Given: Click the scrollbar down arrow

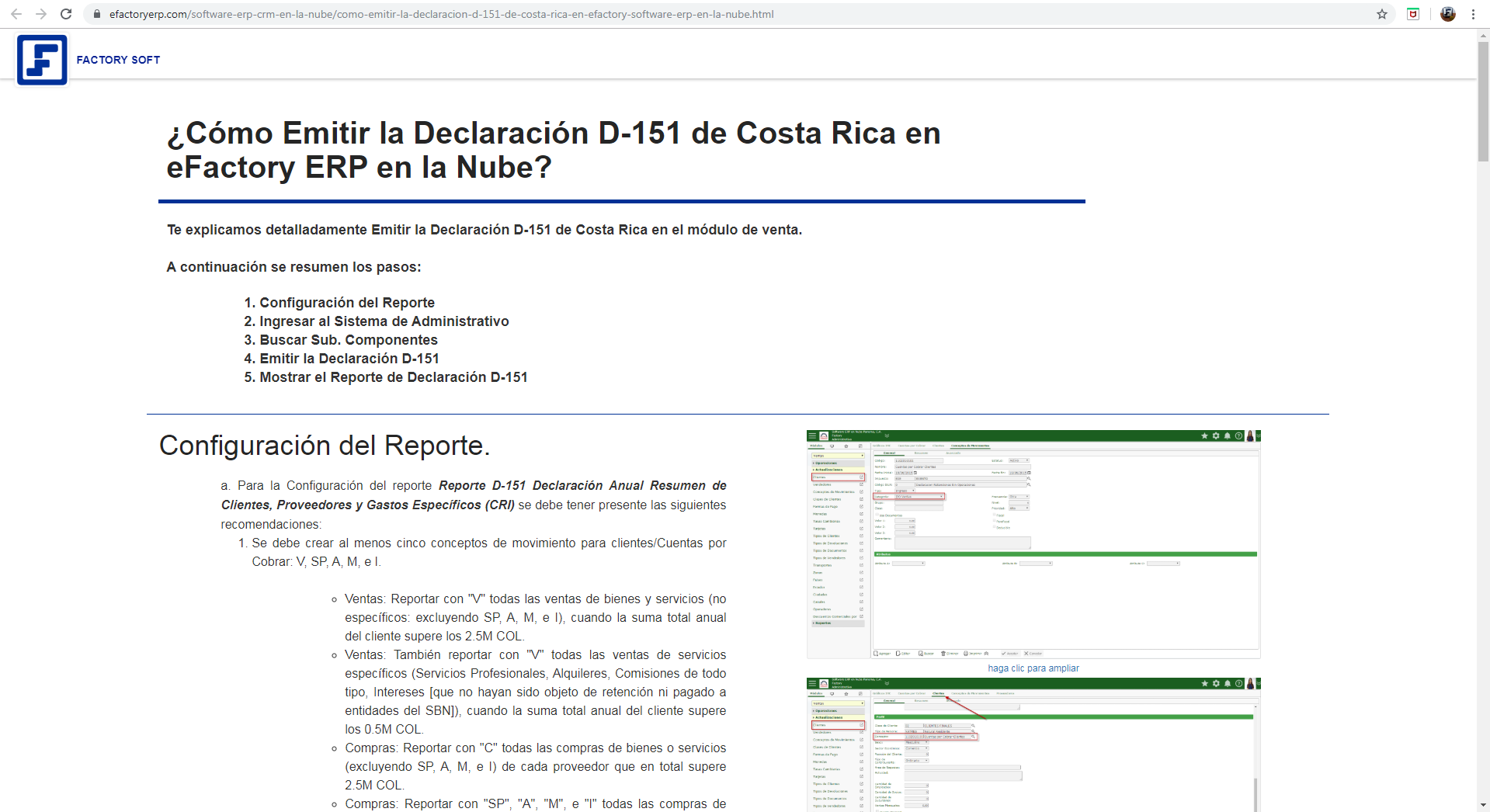Looking at the screenshot, I should [x=1483, y=805].
